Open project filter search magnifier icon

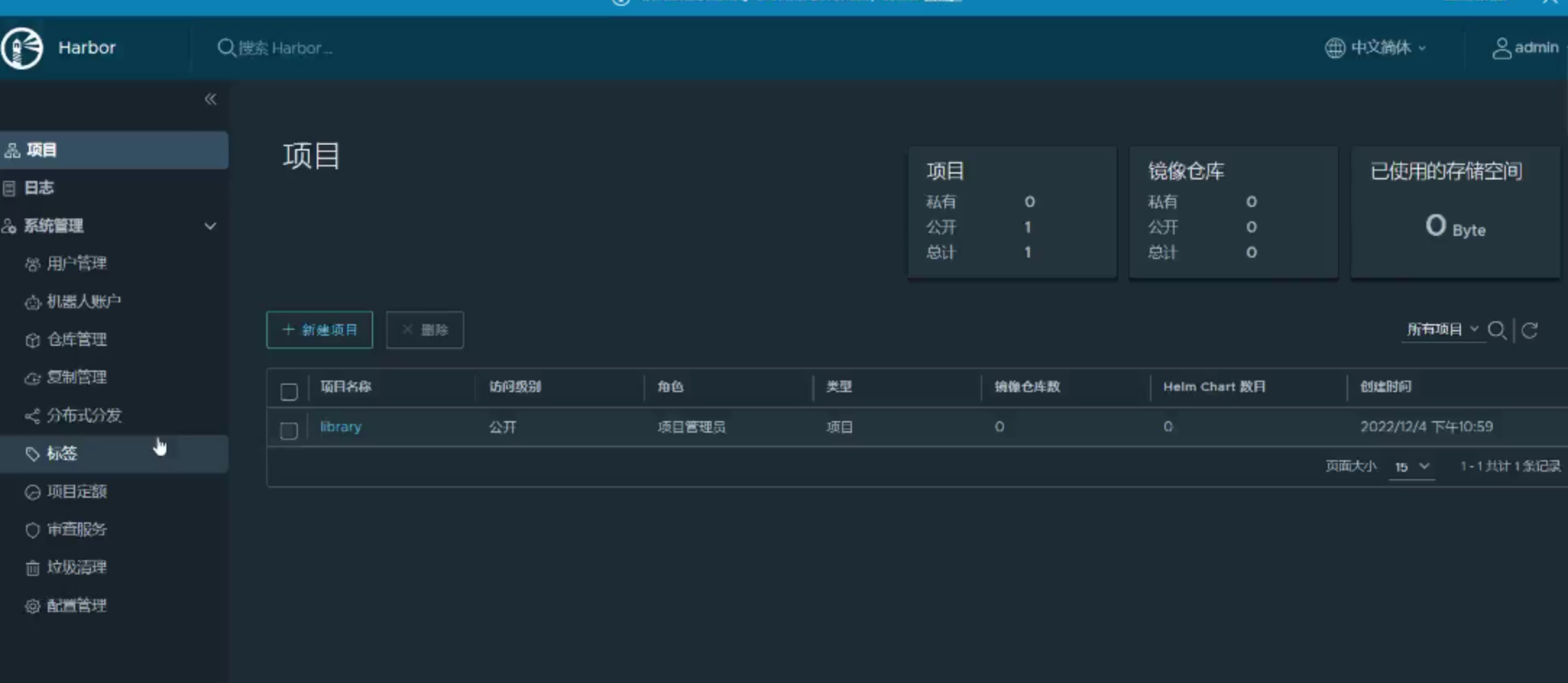[1497, 331]
